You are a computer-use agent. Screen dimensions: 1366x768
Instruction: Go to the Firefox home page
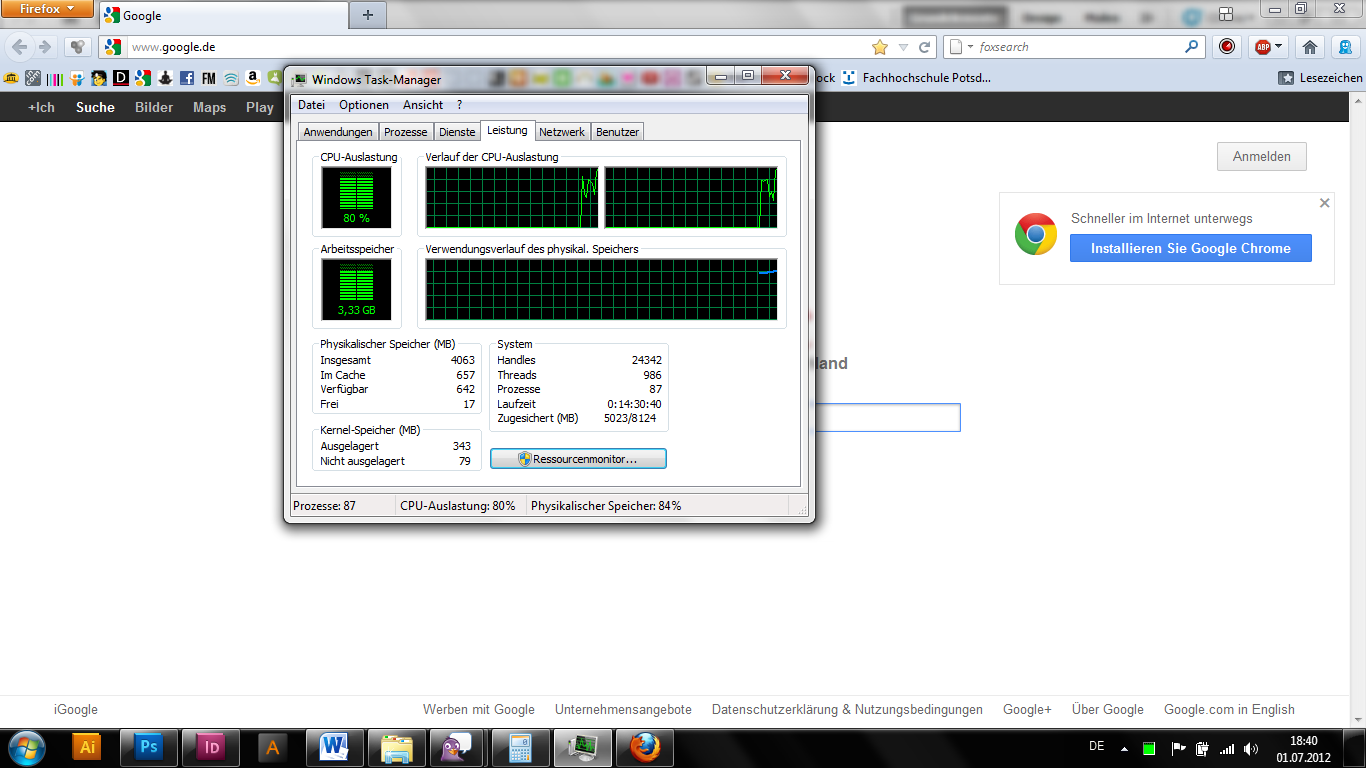point(1310,47)
